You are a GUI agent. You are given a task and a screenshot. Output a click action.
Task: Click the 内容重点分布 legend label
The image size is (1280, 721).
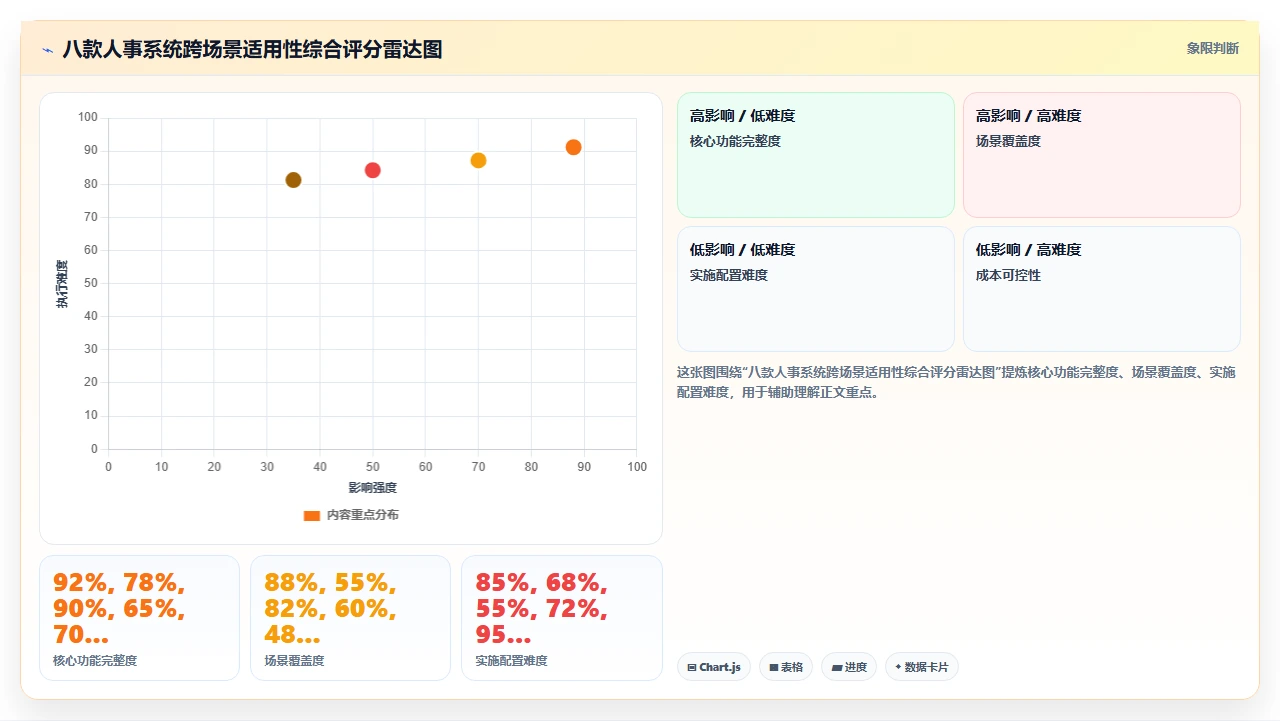tap(363, 515)
